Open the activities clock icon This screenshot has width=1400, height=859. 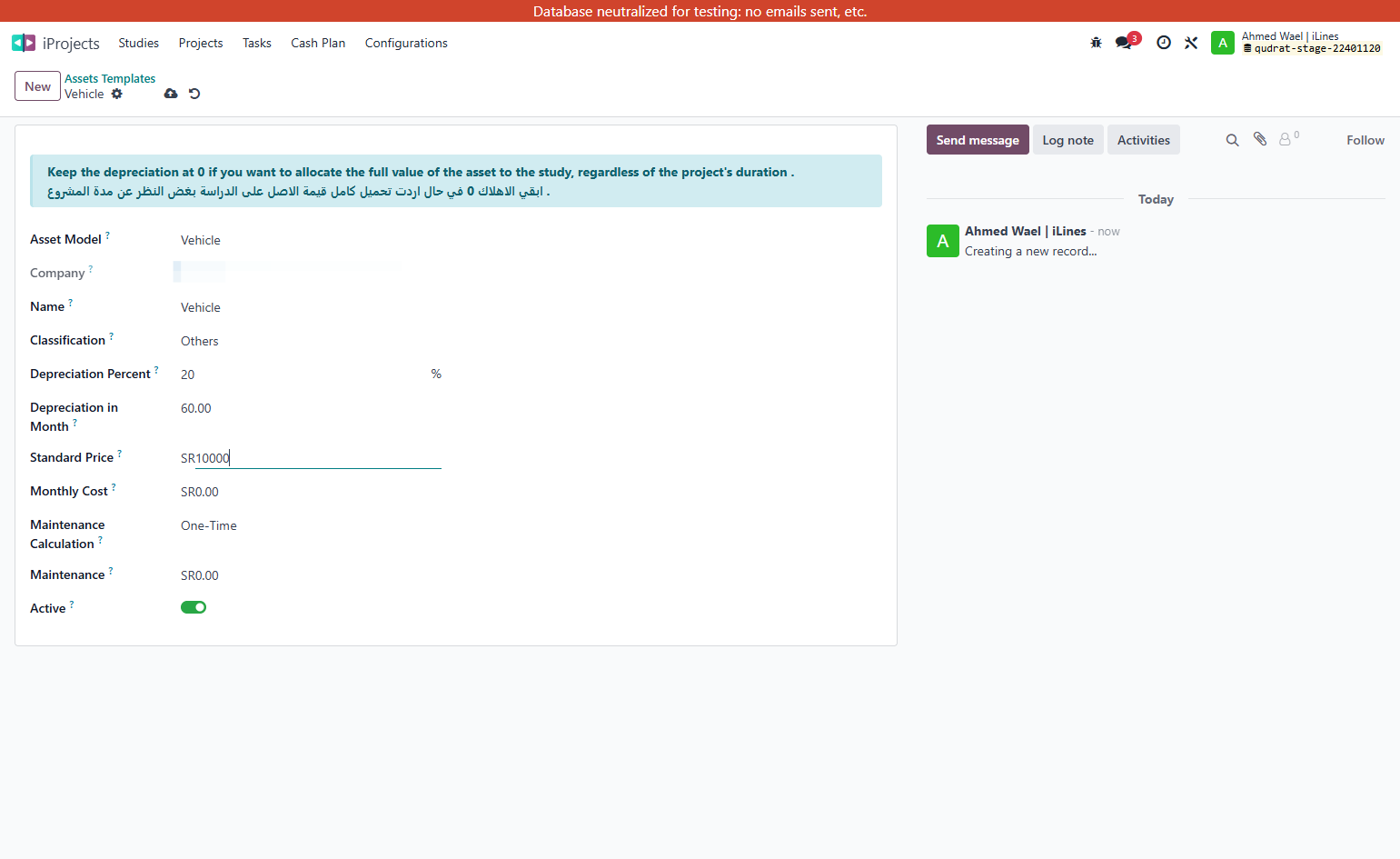[x=1164, y=43]
